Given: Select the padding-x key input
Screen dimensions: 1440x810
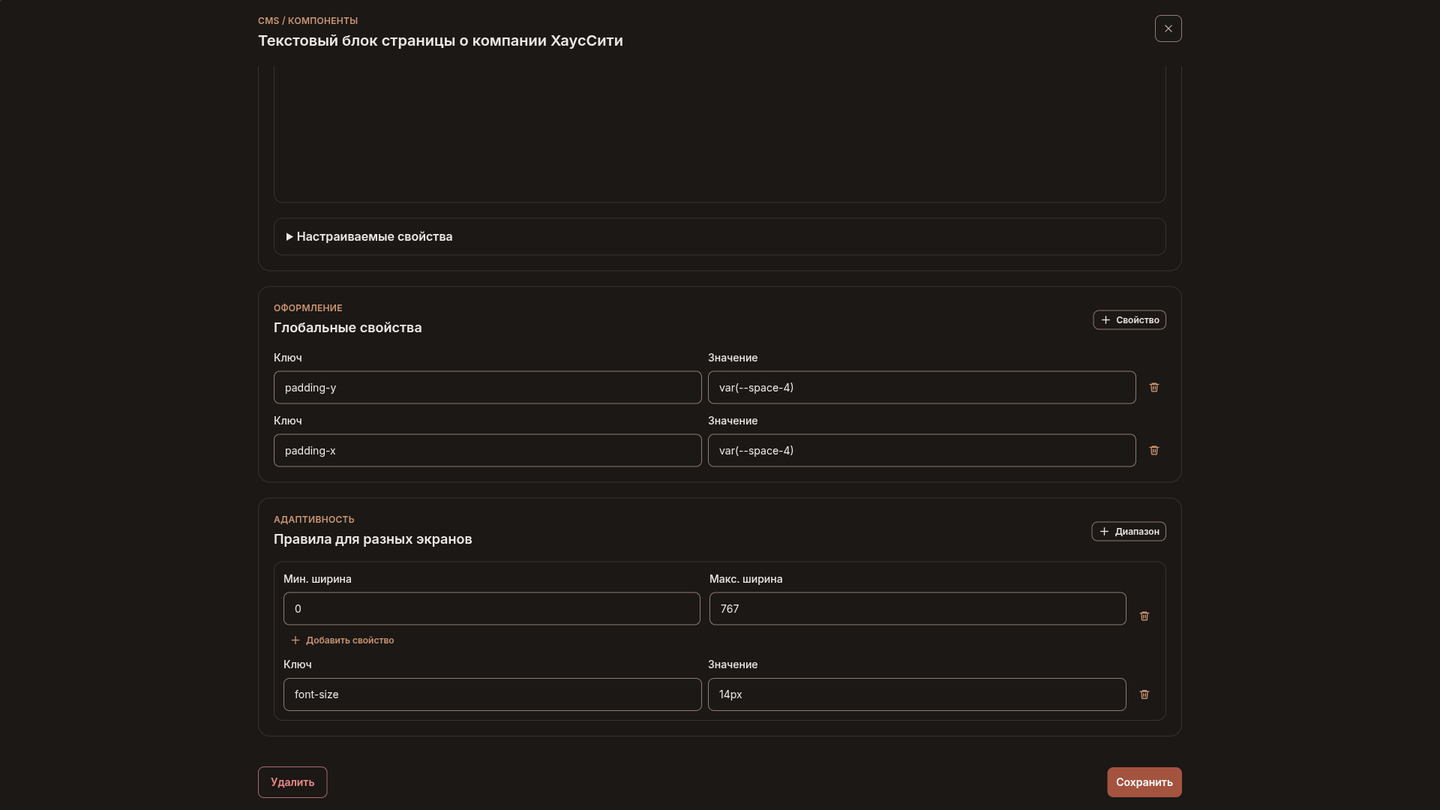Looking at the screenshot, I should point(488,450).
